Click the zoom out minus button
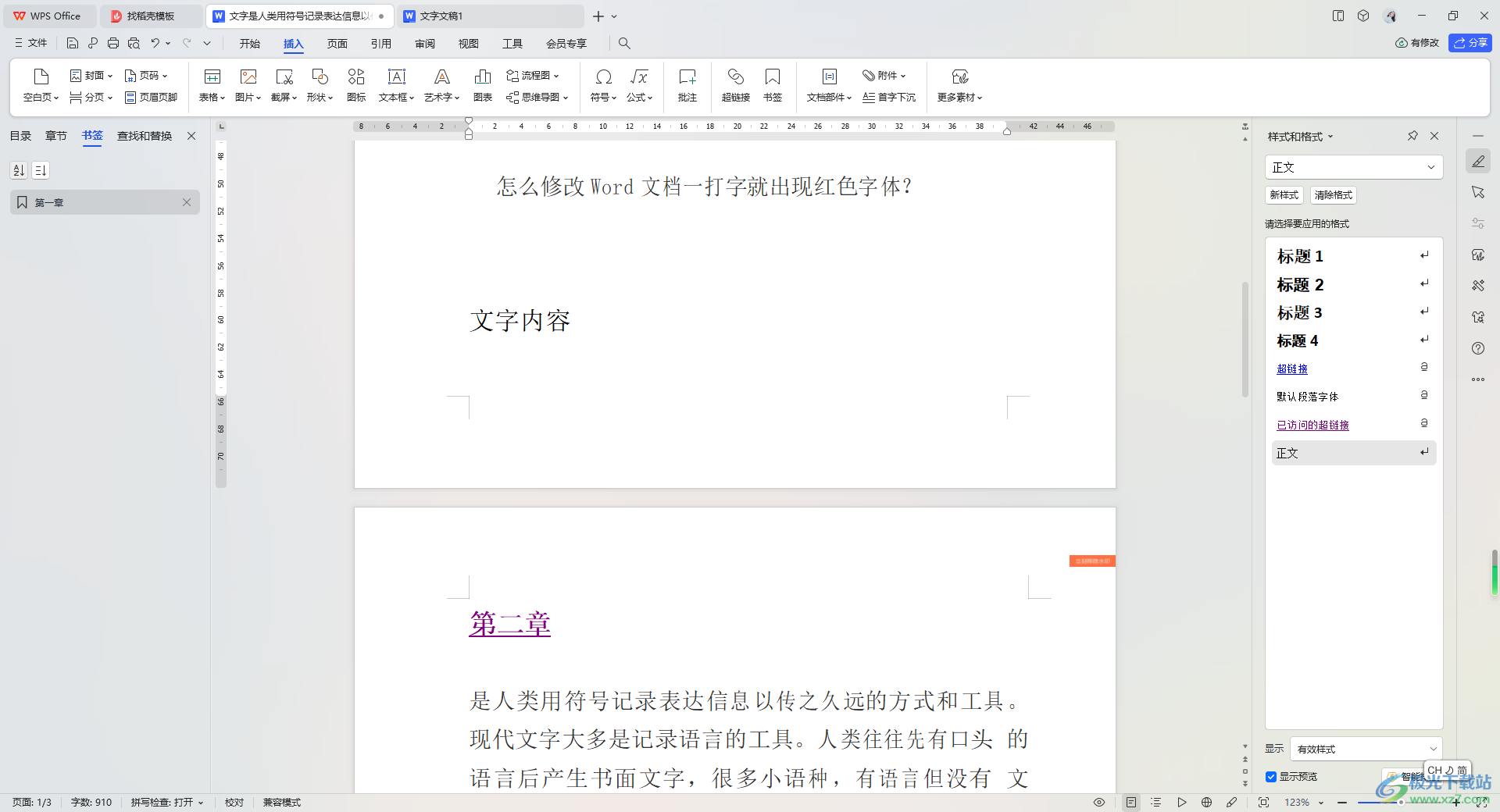The height and width of the screenshot is (812, 1500). pyautogui.click(x=1342, y=803)
